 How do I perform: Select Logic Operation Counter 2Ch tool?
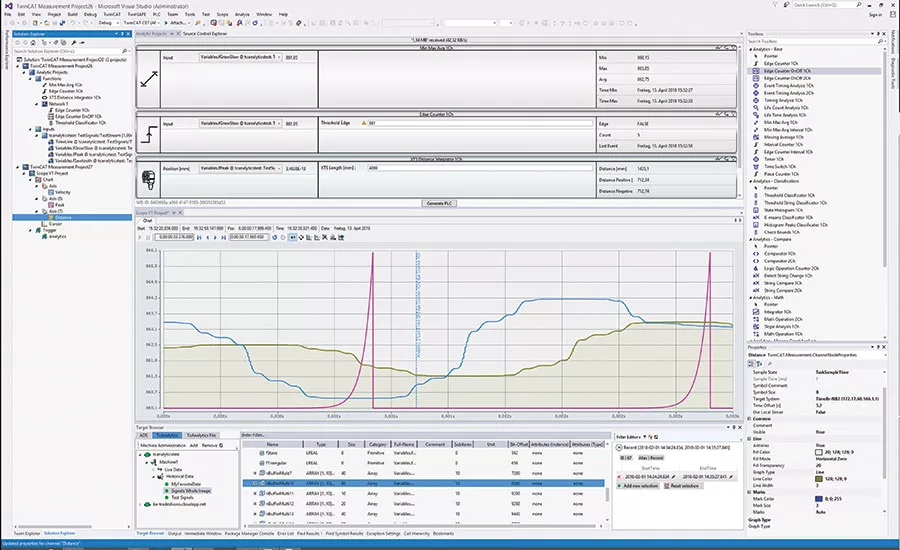(791, 268)
